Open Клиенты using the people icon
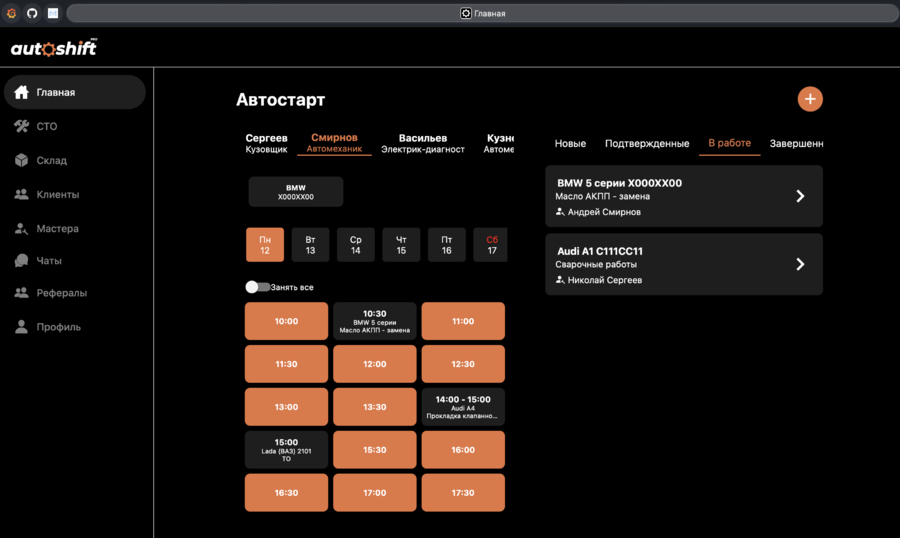Image resolution: width=900 pixels, height=538 pixels. point(21,194)
